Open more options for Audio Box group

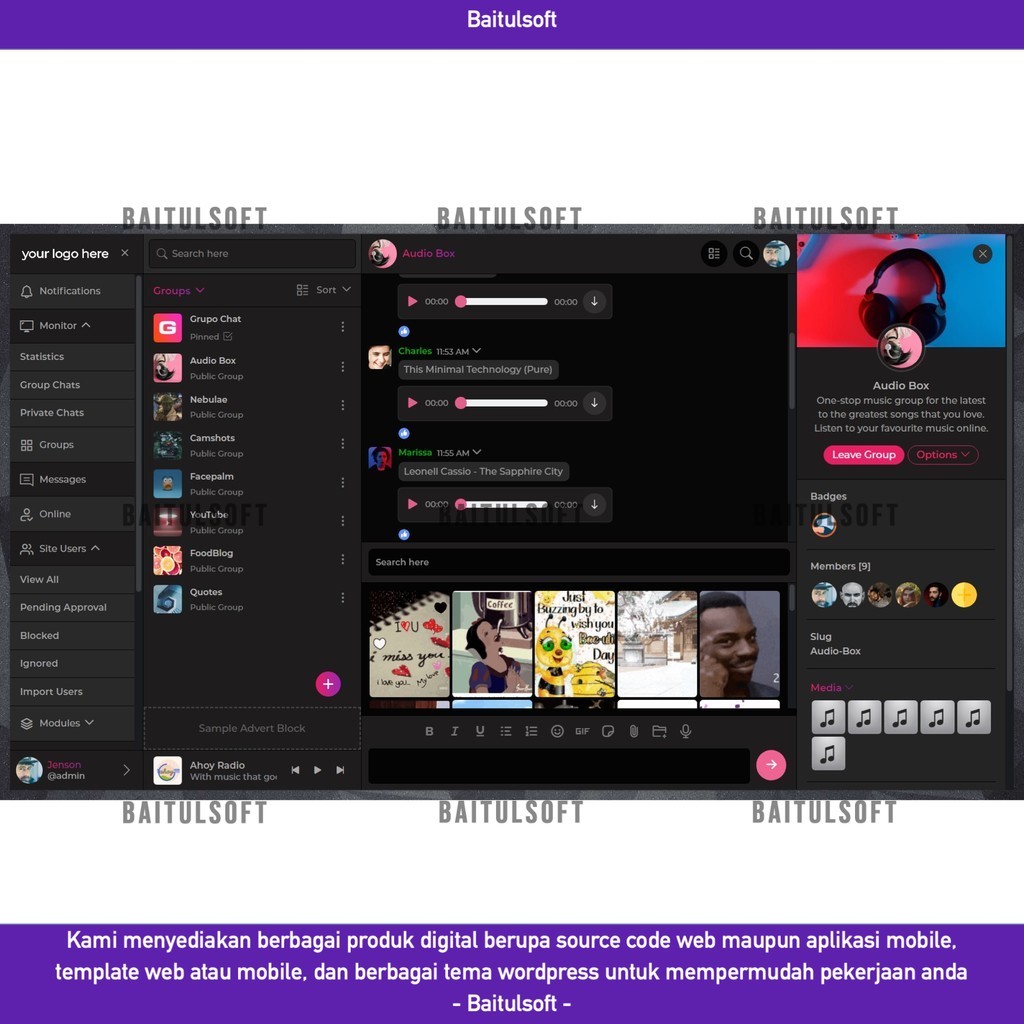click(343, 367)
